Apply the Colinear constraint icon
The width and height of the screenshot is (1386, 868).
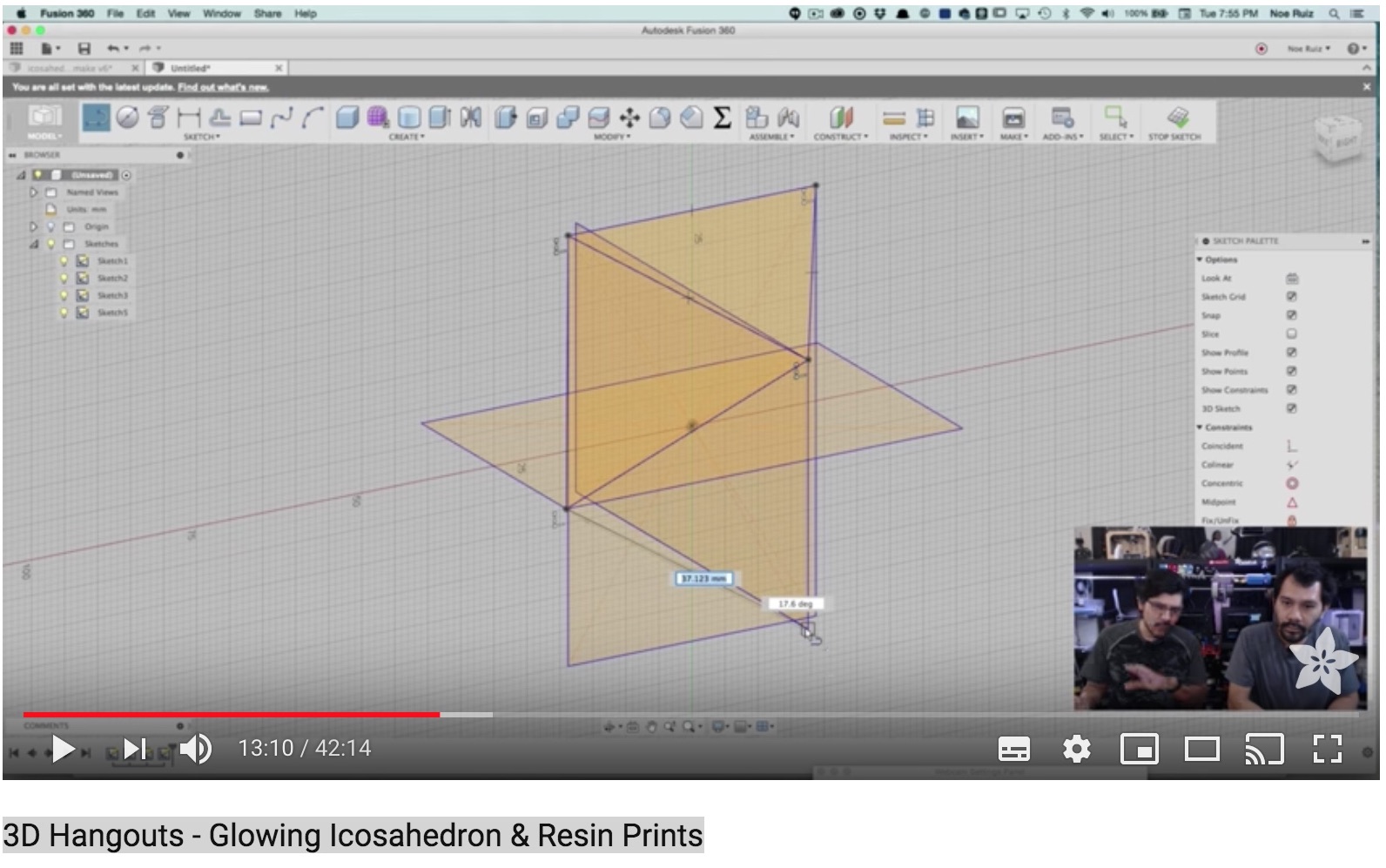point(1292,465)
